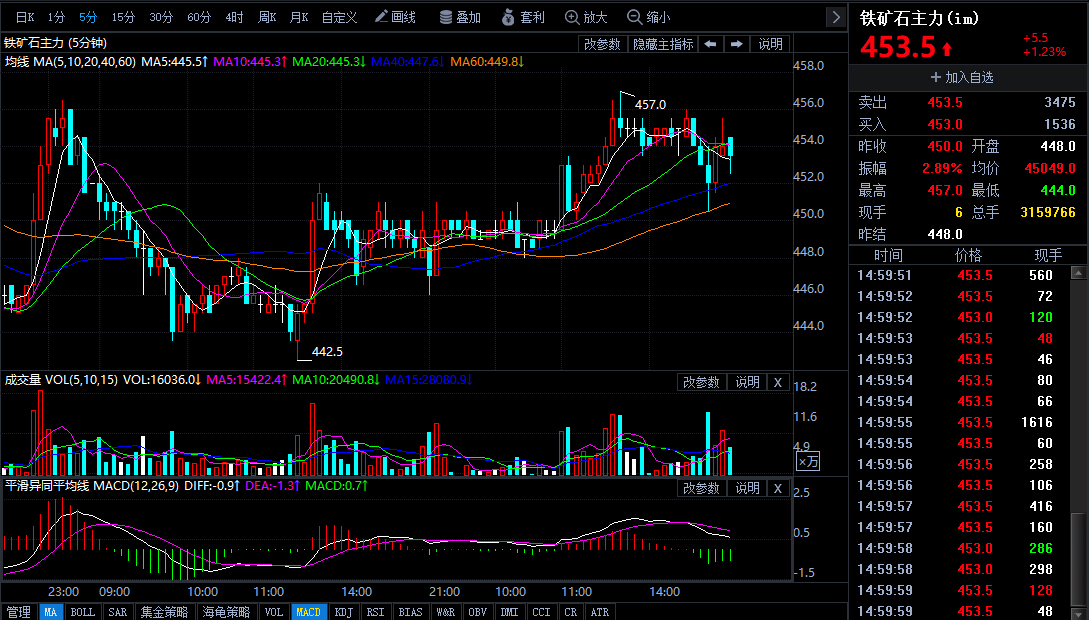Click trade row volume 1616

(x=1037, y=423)
